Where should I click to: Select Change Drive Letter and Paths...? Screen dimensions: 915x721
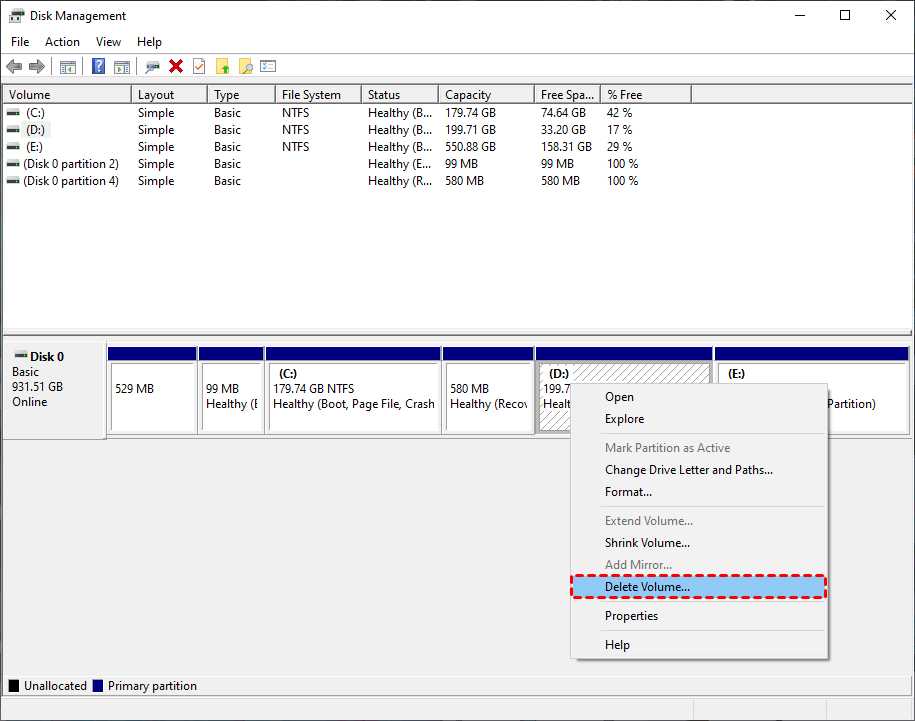688,470
